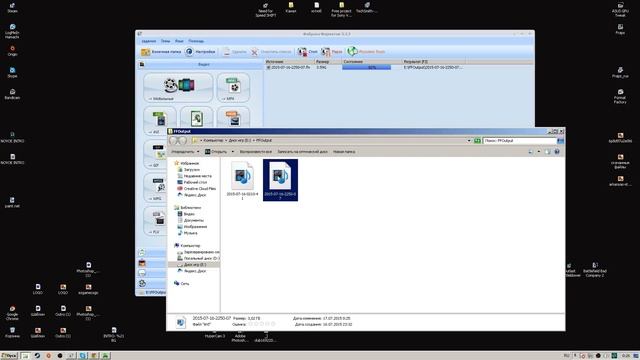The width and height of the screenshot is (640, 360).
Task: Click the change view icon in Explorer
Action: tap(531, 152)
